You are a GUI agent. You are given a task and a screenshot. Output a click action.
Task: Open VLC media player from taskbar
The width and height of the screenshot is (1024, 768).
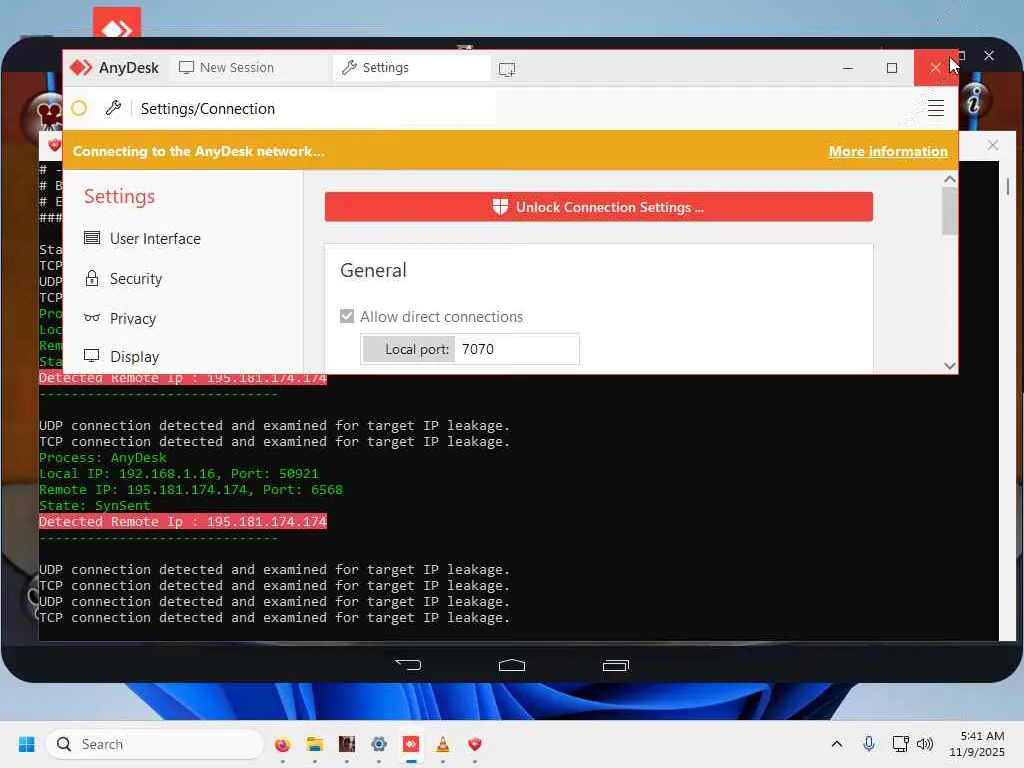[x=443, y=744]
